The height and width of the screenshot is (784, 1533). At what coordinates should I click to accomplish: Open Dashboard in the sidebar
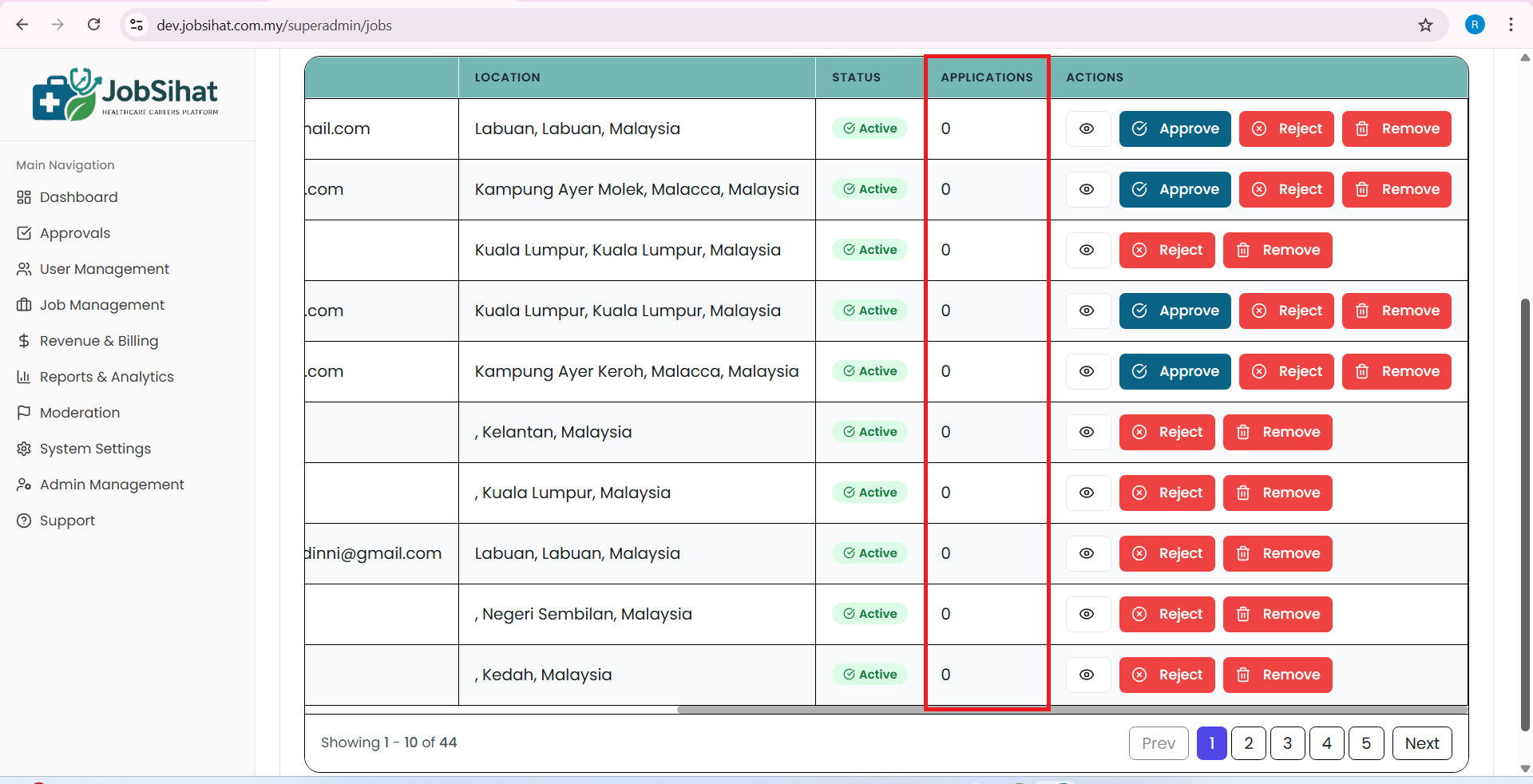click(78, 197)
